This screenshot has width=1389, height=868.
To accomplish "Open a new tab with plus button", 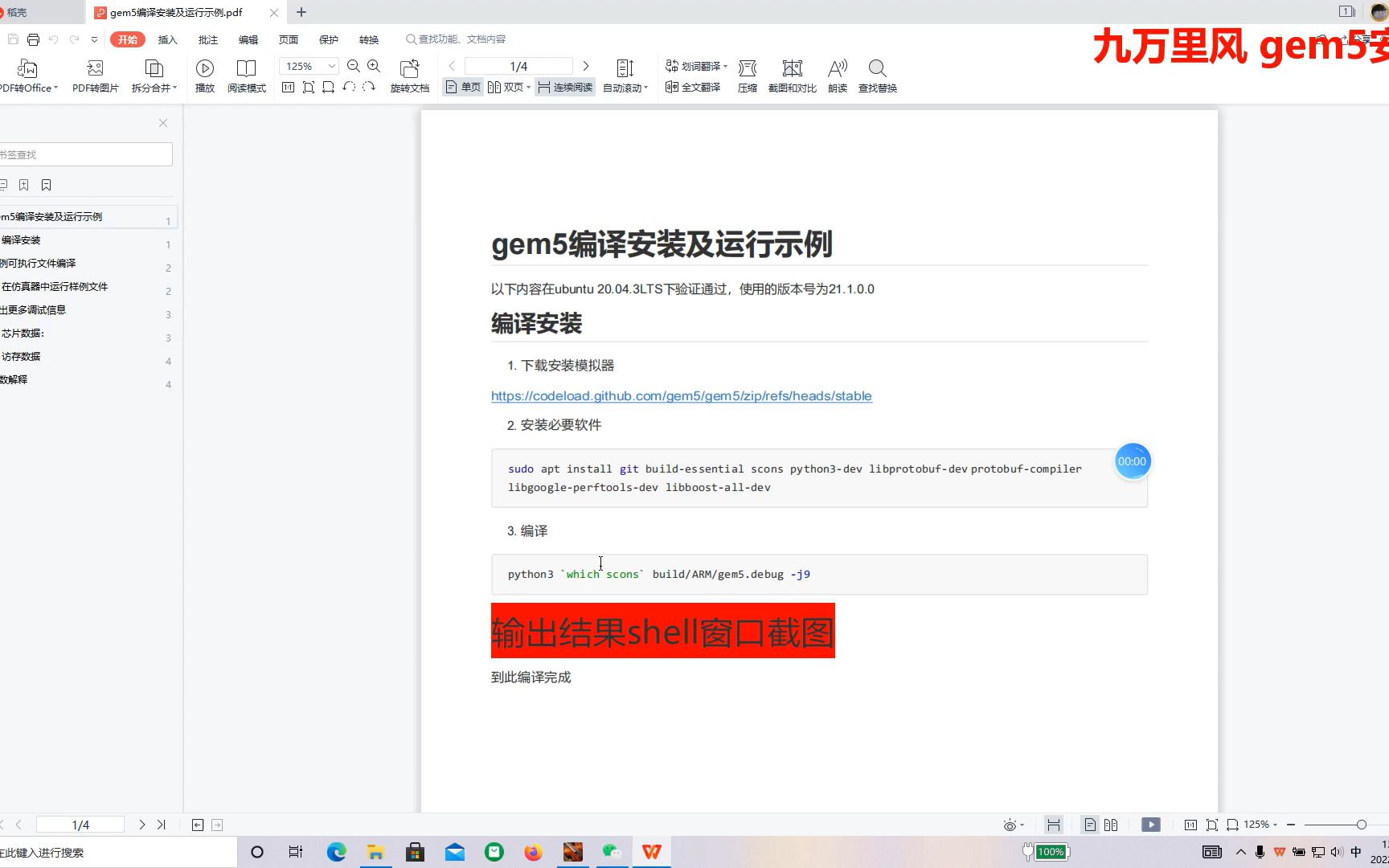I will 301,12.
